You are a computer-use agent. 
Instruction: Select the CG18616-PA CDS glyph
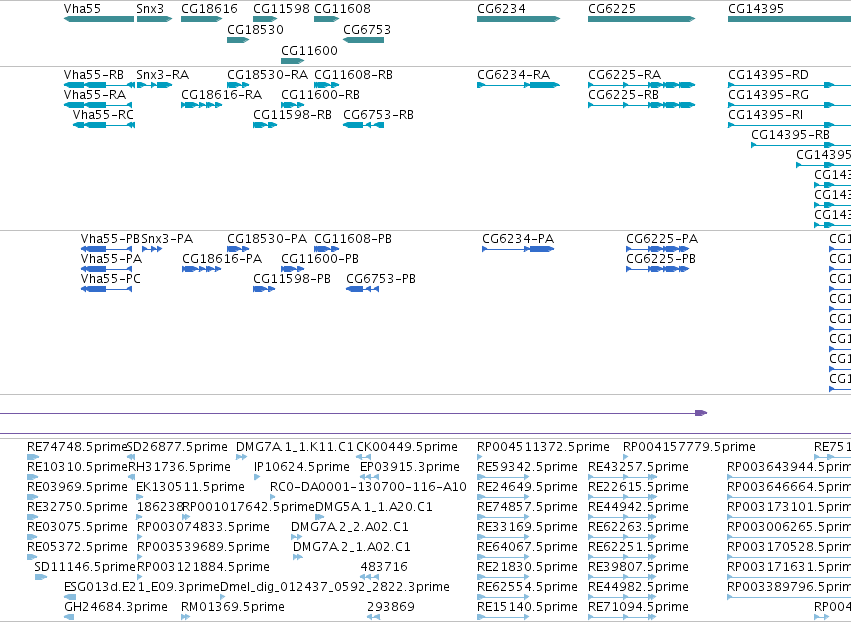point(201,269)
